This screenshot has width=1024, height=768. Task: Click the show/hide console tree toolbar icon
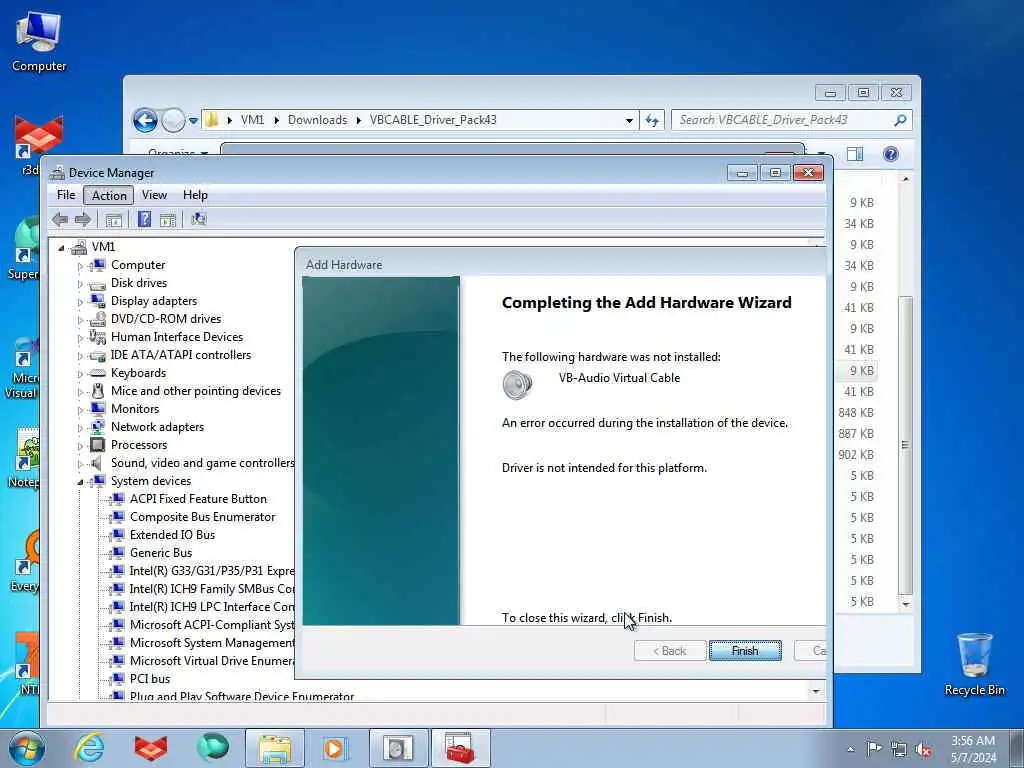click(114, 220)
